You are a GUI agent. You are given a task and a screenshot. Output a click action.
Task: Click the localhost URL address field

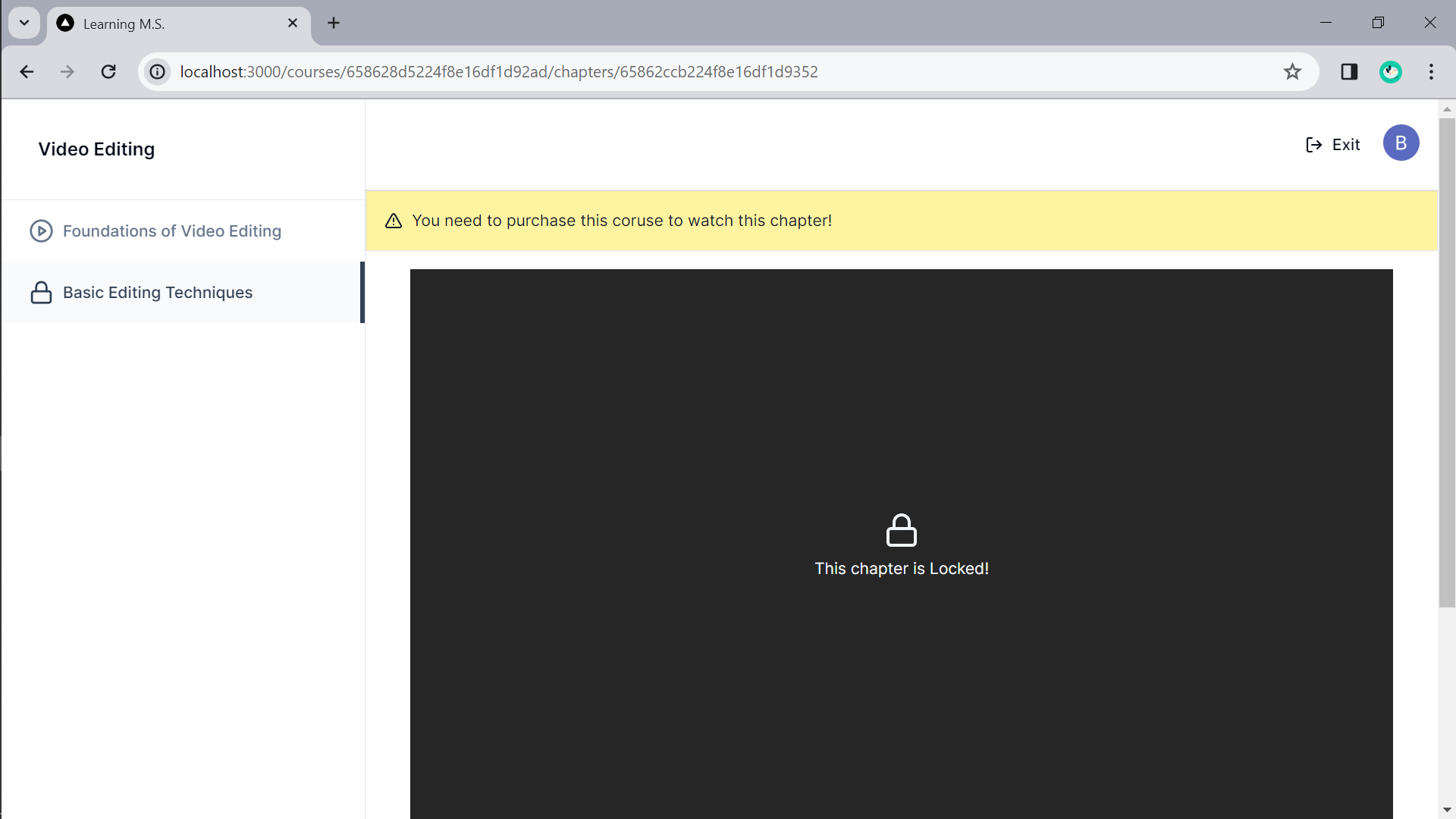pyautogui.click(x=498, y=72)
